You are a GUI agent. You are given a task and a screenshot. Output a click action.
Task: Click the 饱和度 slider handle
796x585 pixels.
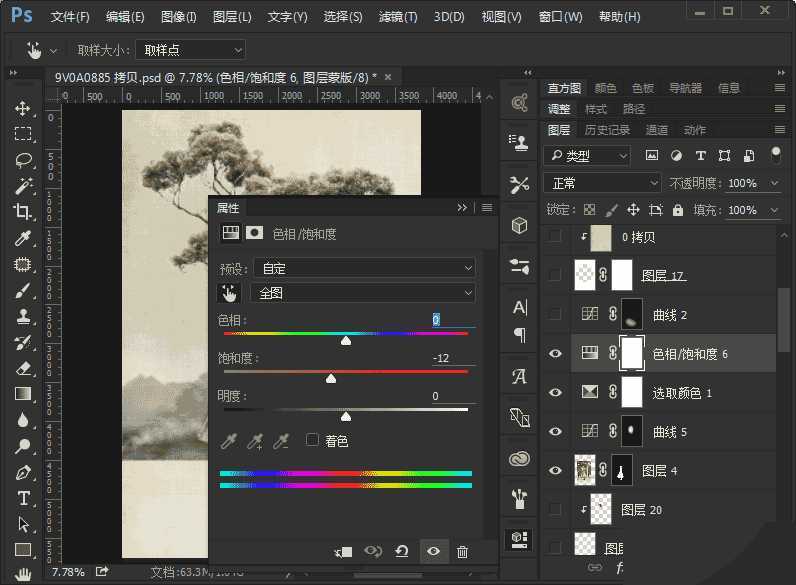point(331,378)
